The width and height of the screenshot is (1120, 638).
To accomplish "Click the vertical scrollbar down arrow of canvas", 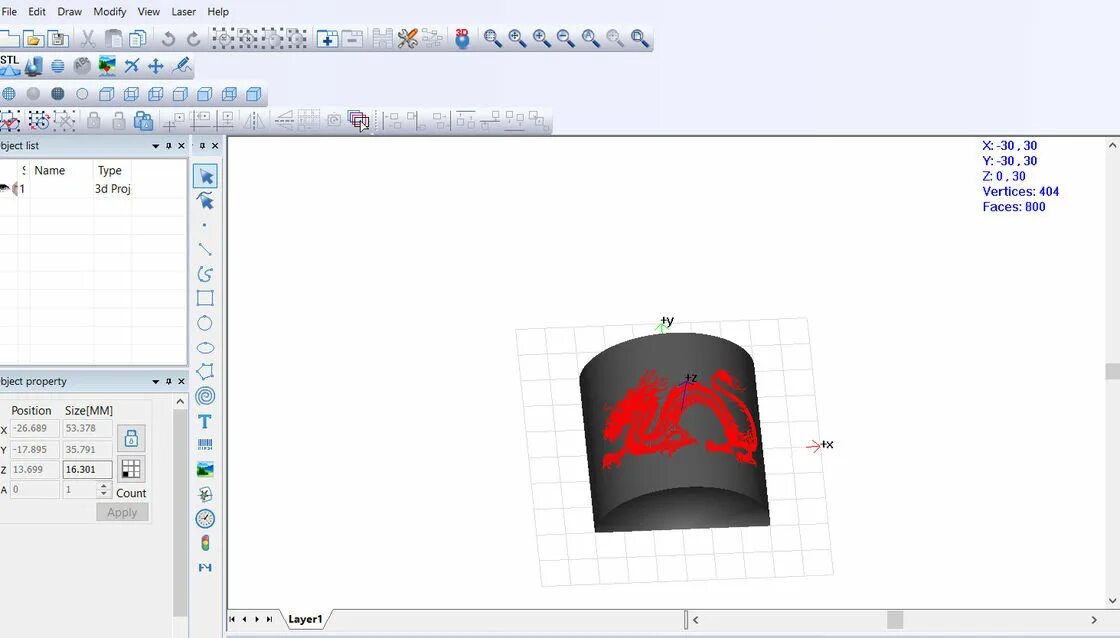I will pyautogui.click(x=1112, y=600).
